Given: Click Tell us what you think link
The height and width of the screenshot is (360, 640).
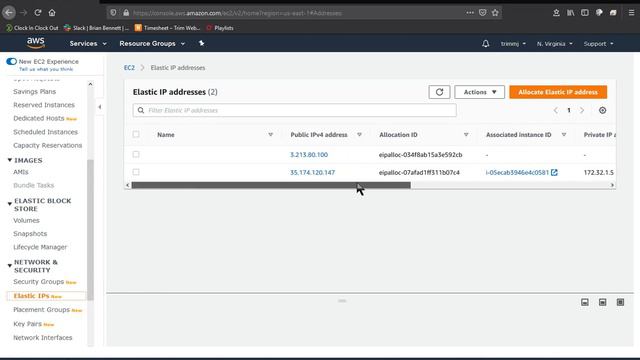Looking at the screenshot, I should (x=46, y=69).
